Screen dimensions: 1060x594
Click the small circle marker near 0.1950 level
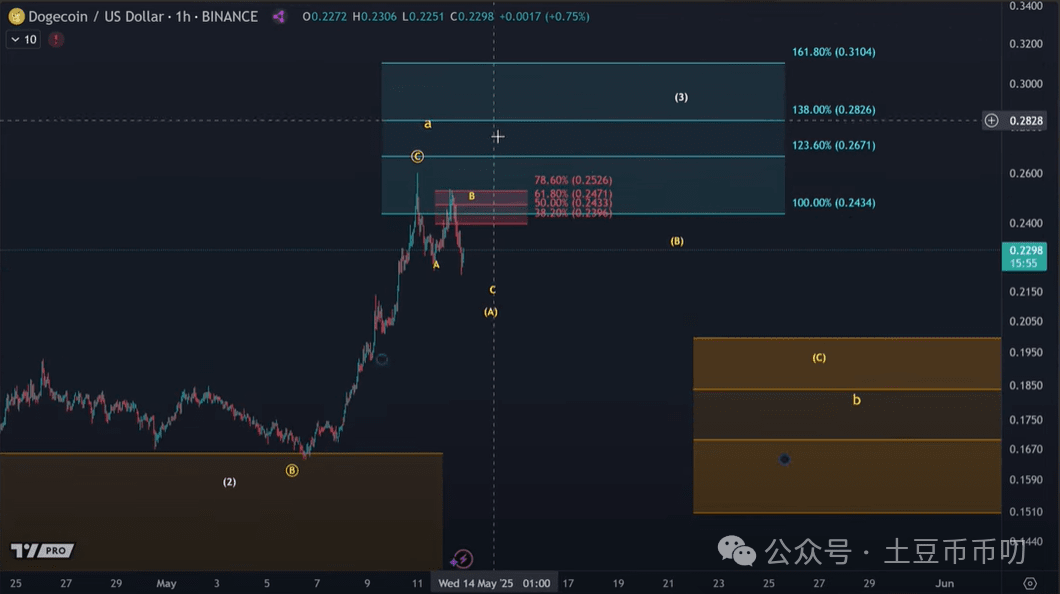[382, 360]
